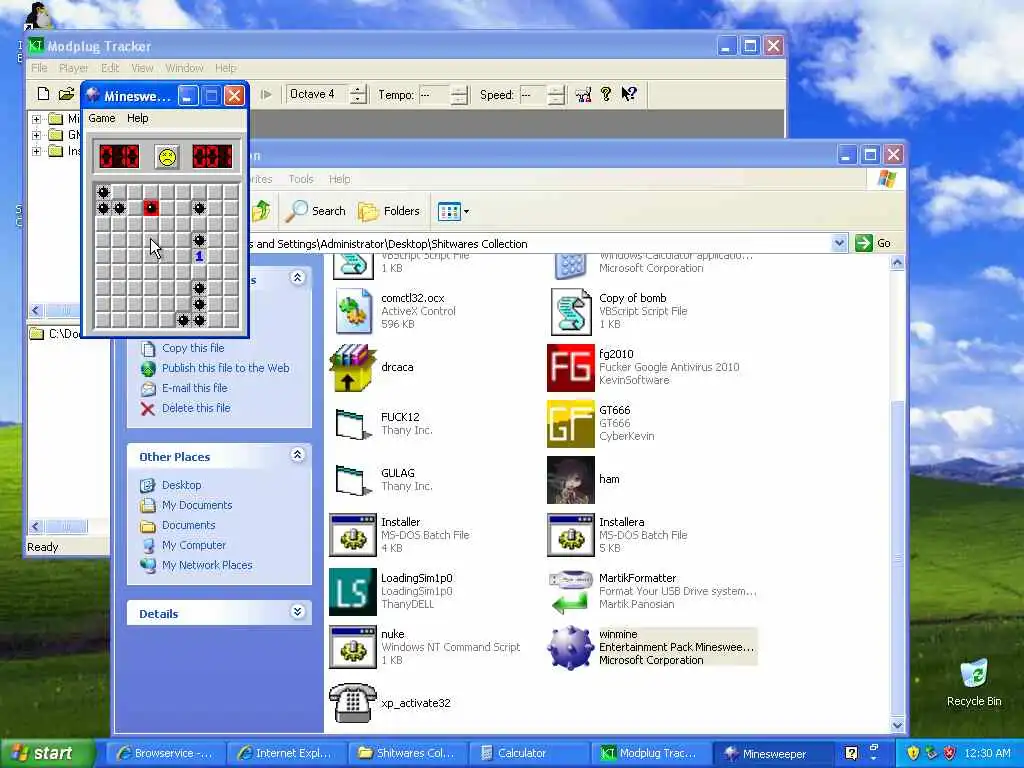Viewport: 1024px width, 768px height.
Task: Click Search button in Explorer toolbar
Action: click(x=315, y=211)
